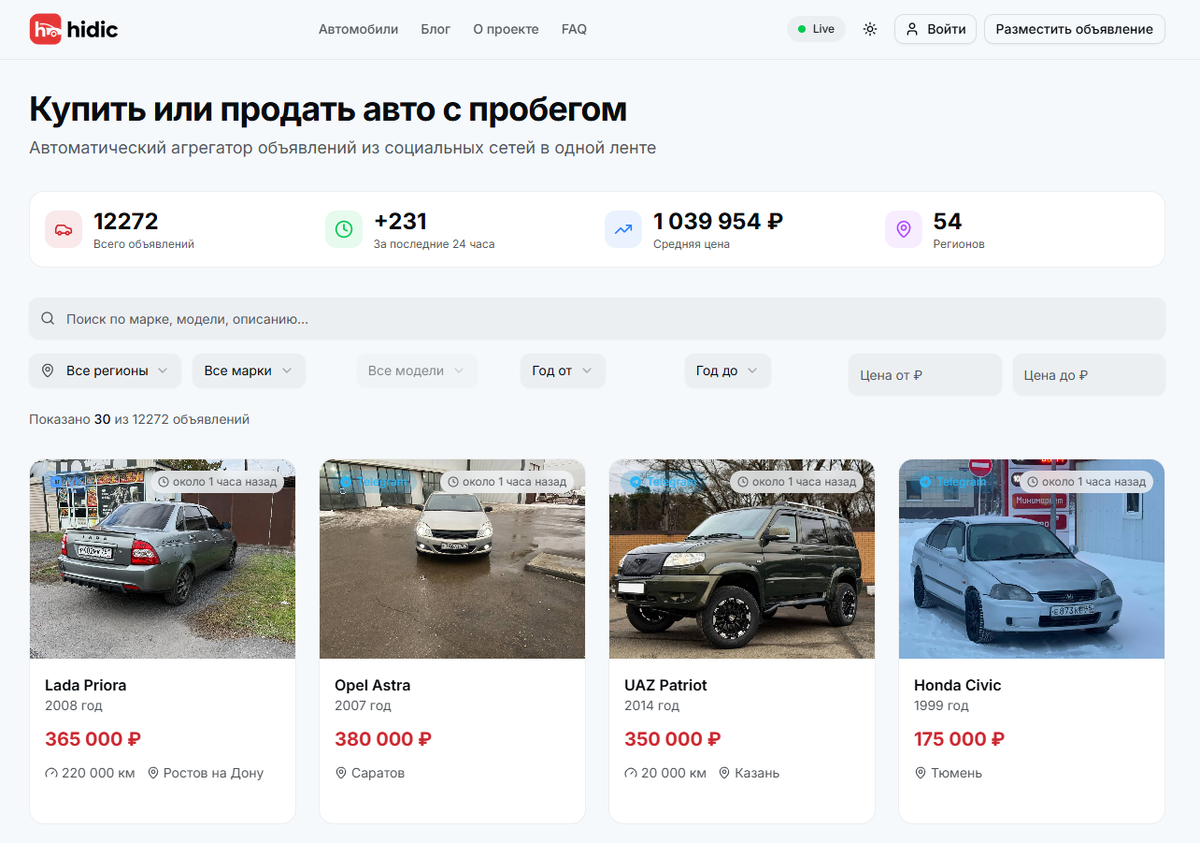Viewport: 1200px width, 843px height.
Task: Click the Регионов label
Action: [959, 244]
